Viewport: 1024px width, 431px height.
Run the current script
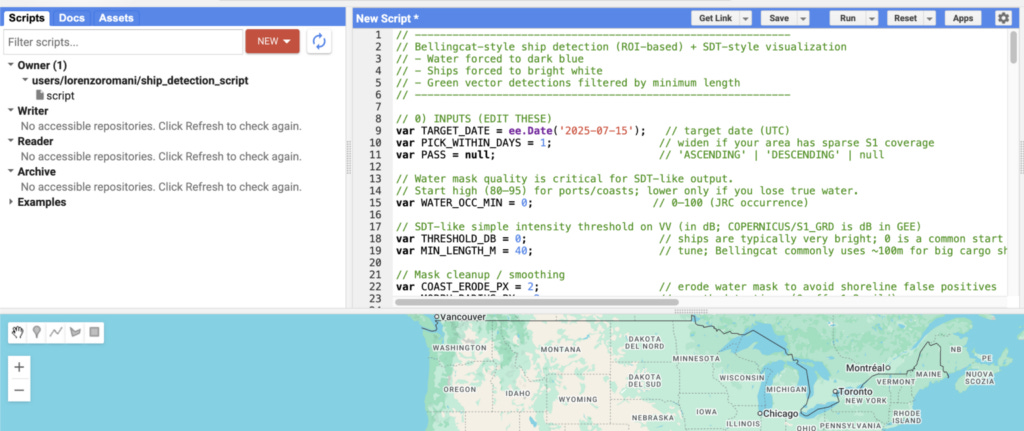point(848,18)
